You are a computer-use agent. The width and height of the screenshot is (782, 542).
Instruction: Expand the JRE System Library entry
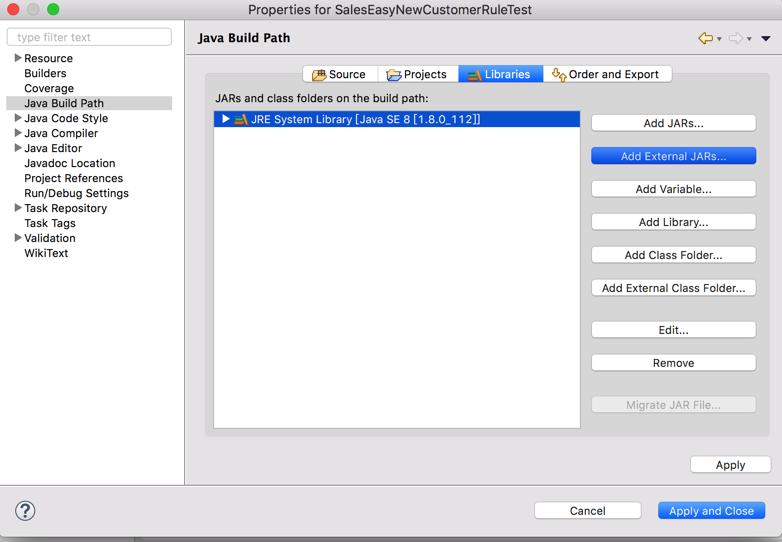225,119
